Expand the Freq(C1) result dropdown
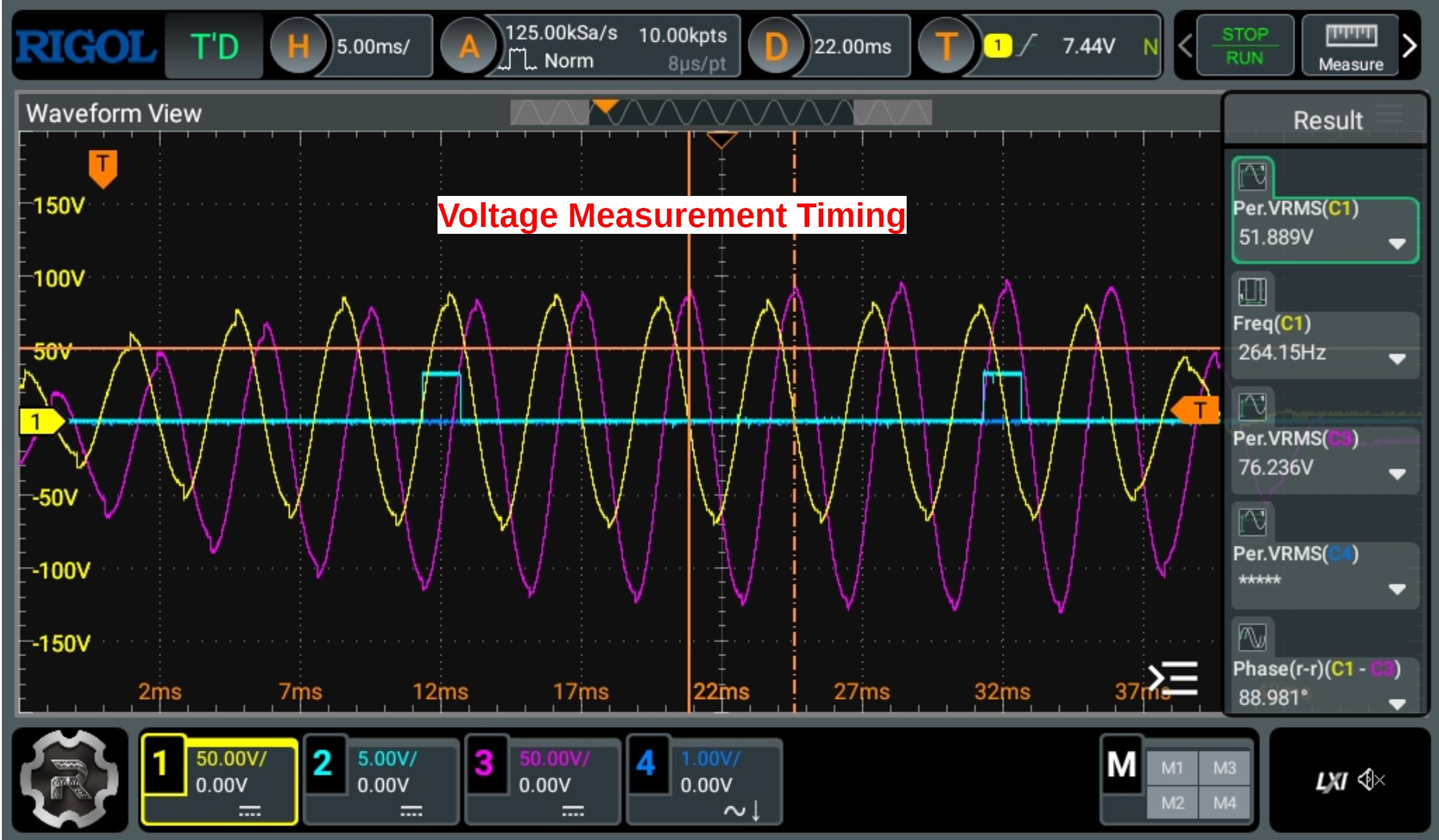This screenshot has width=1439, height=840. point(1397,358)
